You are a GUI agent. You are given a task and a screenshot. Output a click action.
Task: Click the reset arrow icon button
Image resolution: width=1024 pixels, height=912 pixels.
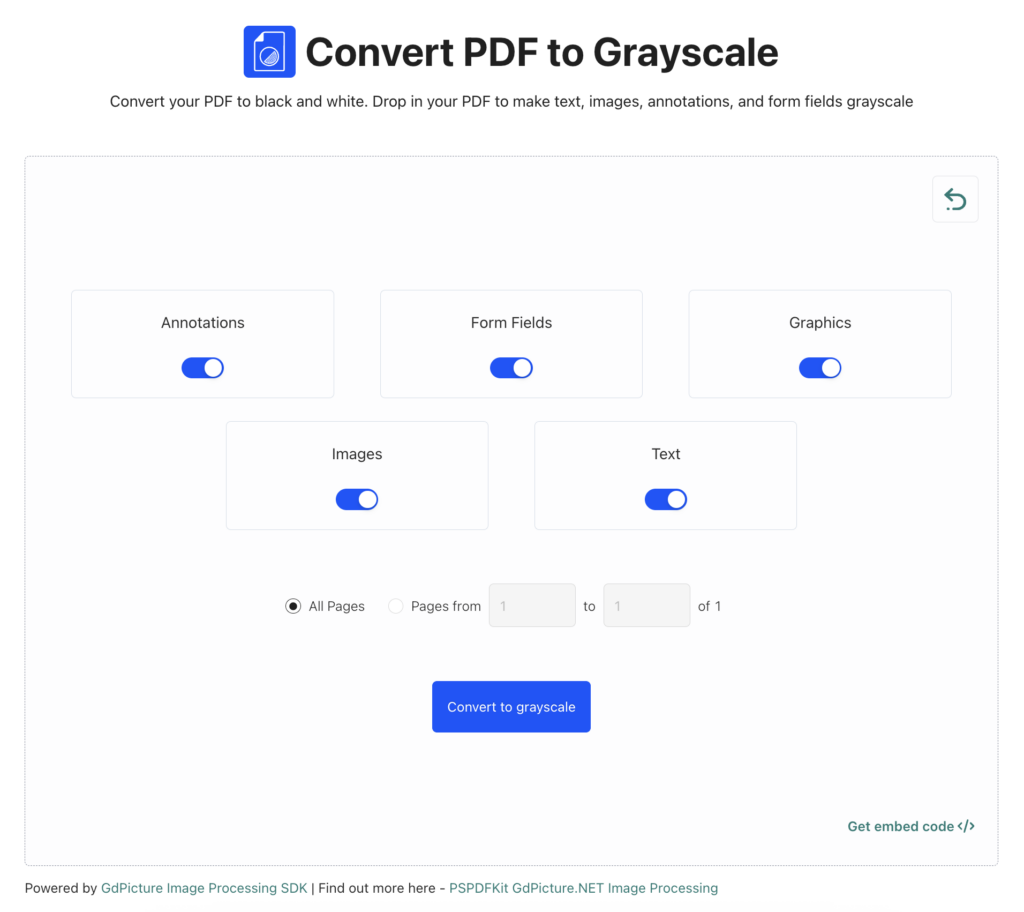(x=955, y=200)
